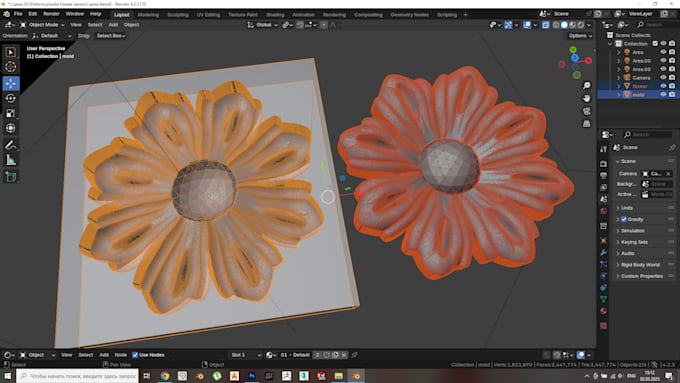Switch to the Shading workspace tab

pyautogui.click(x=275, y=15)
